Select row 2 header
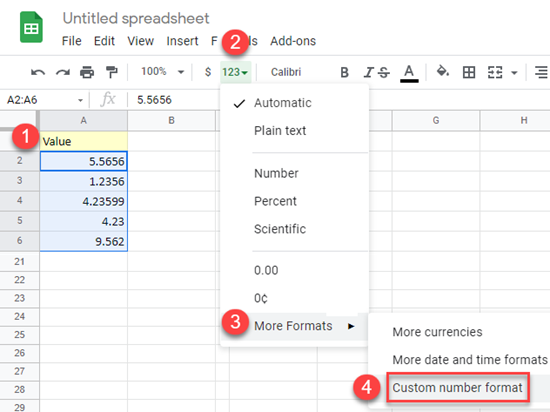This screenshot has height=412, width=550. pyautogui.click(x=20, y=161)
